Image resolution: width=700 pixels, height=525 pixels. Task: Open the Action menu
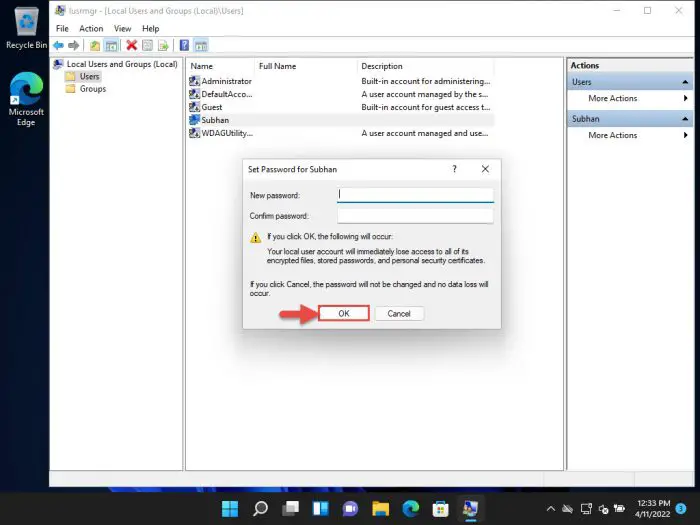click(91, 29)
